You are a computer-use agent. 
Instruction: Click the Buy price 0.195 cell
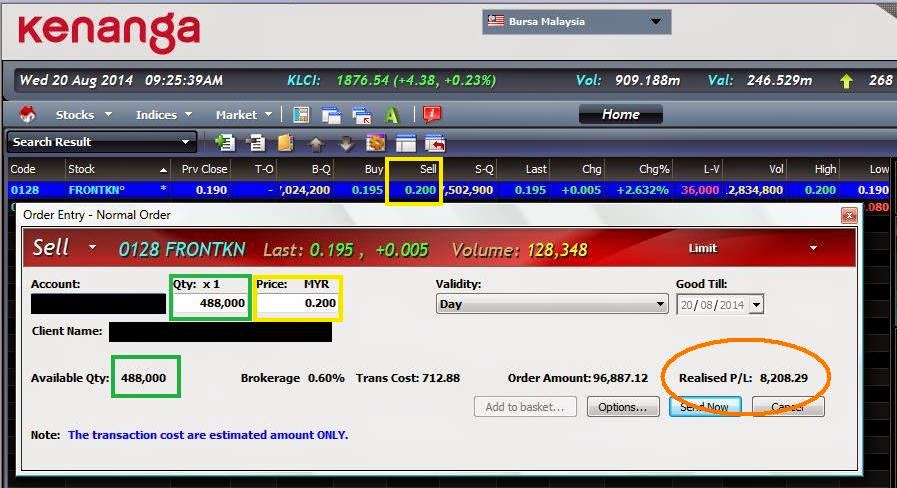[367, 190]
